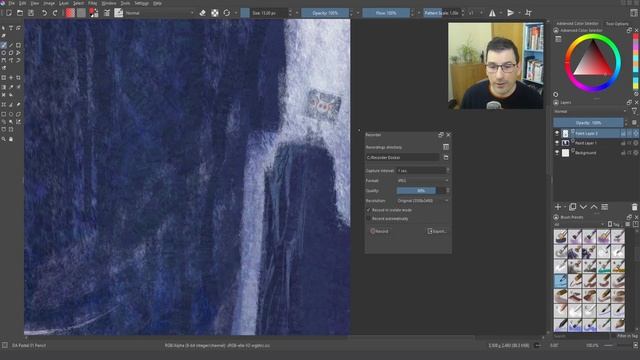The width and height of the screenshot is (640, 360).
Task: Select the Pan hand tool
Action: click(x=11, y=139)
